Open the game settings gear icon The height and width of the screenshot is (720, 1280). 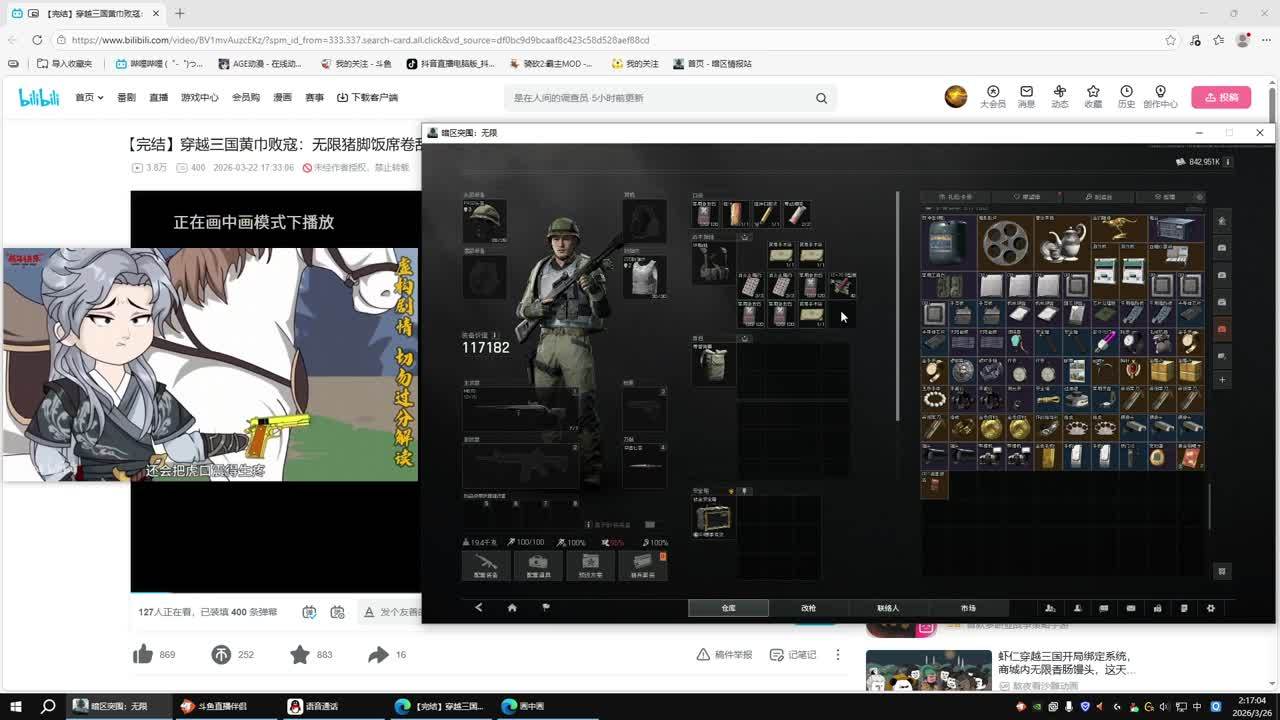pyautogui.click(x=1211, y=608)
